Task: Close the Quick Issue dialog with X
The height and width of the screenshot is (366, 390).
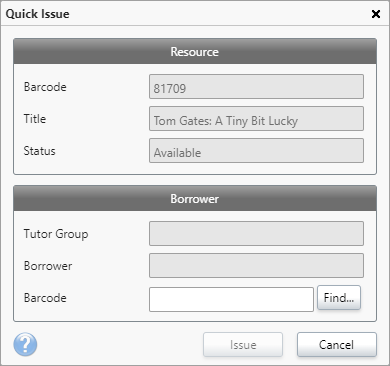Action: [376, 14]
